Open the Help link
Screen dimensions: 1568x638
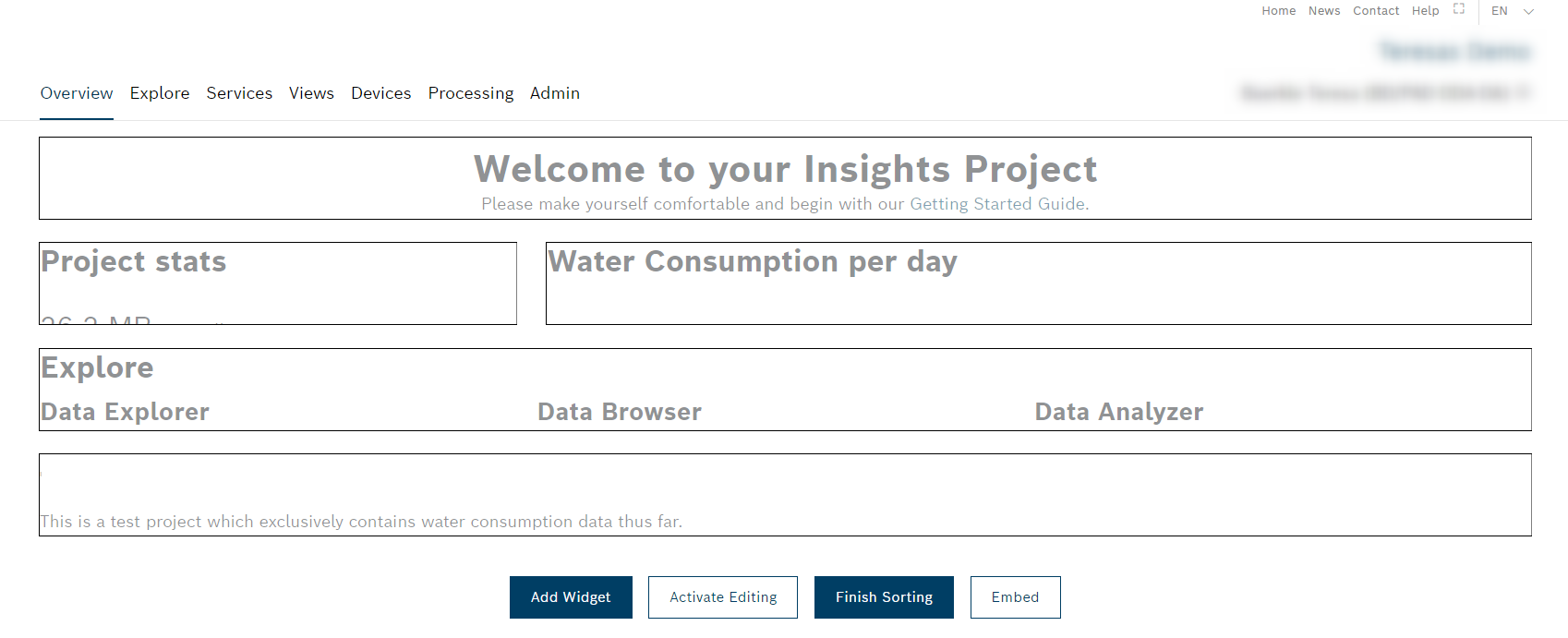[x=1425, y=11]
